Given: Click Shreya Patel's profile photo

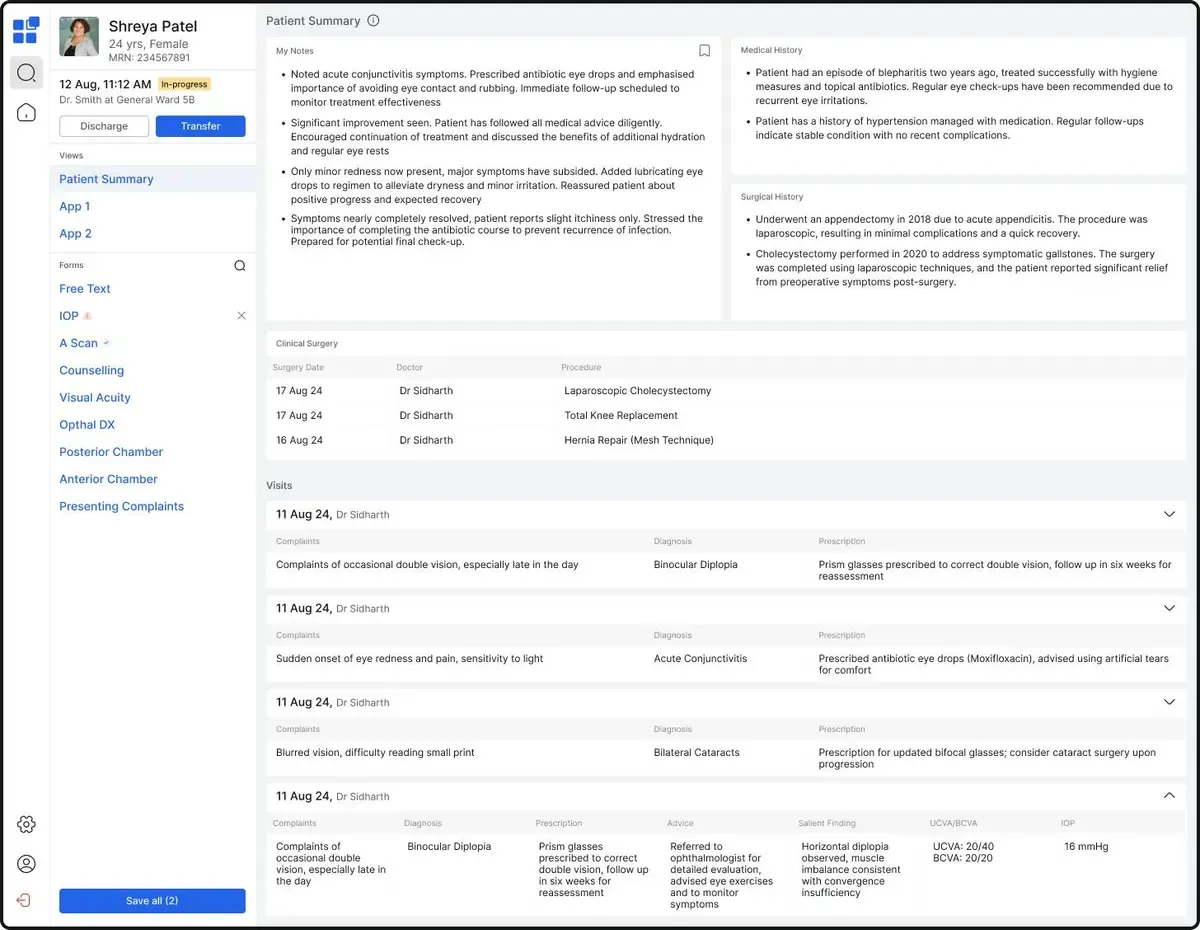Looking at the screenshot, I should click(78, 36).
